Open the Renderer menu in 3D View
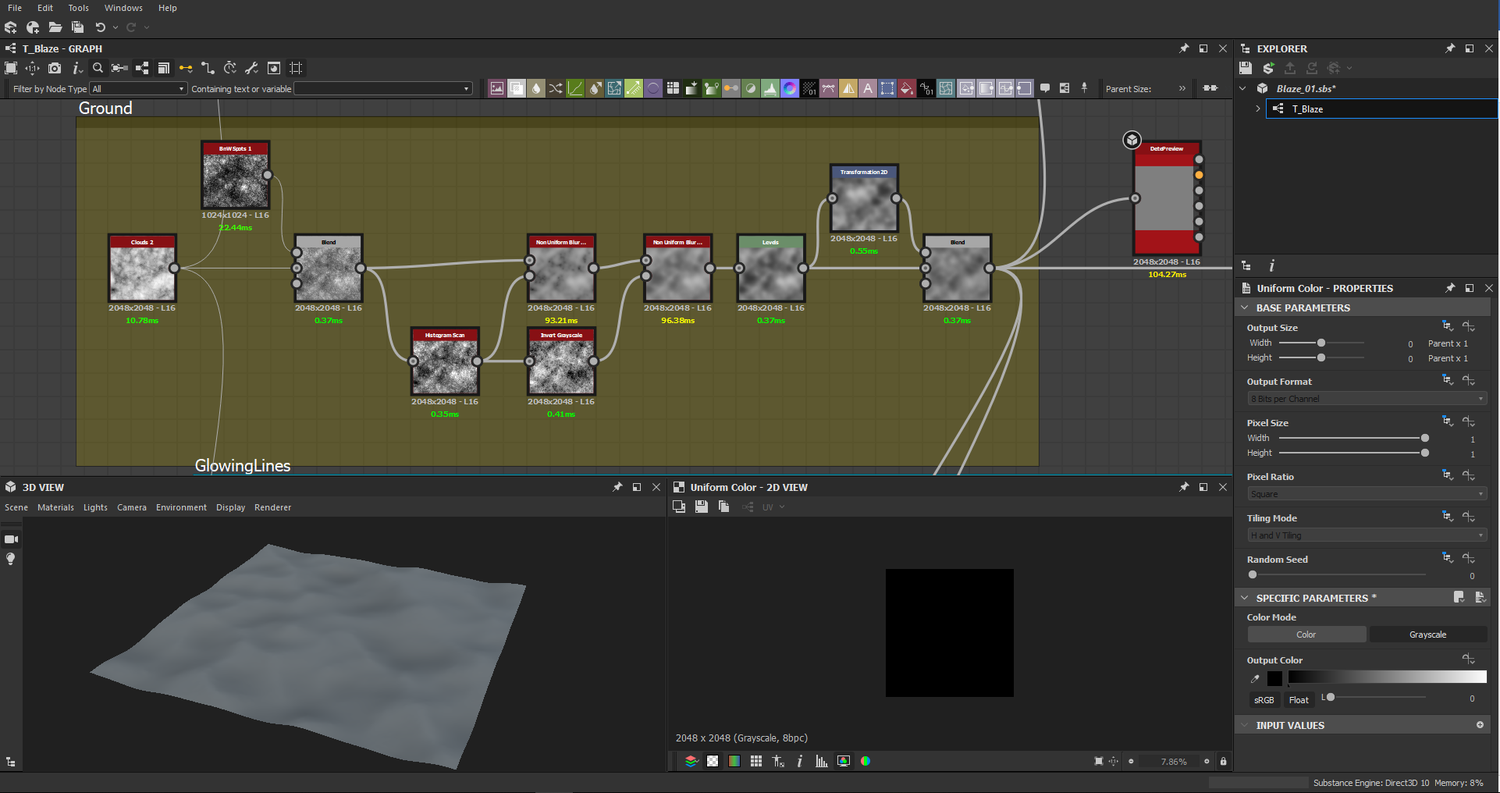Screen dimensions: 1500x793 coord(273,507)
